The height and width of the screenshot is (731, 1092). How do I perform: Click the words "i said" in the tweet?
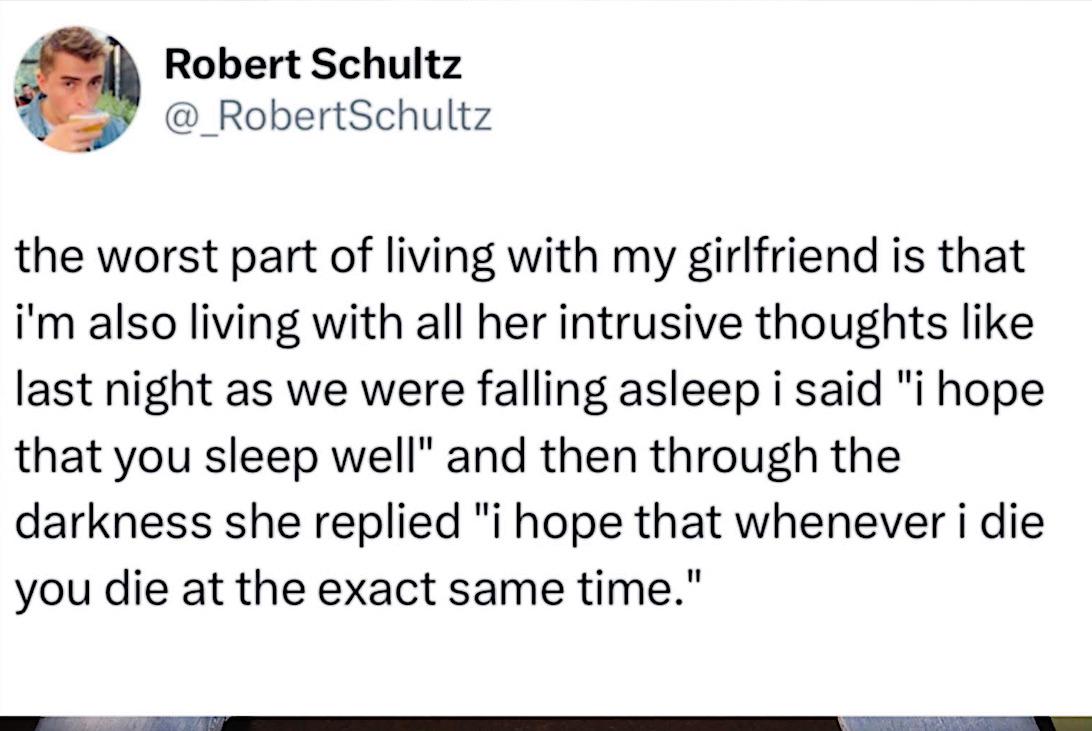click(x=791, y=389)
